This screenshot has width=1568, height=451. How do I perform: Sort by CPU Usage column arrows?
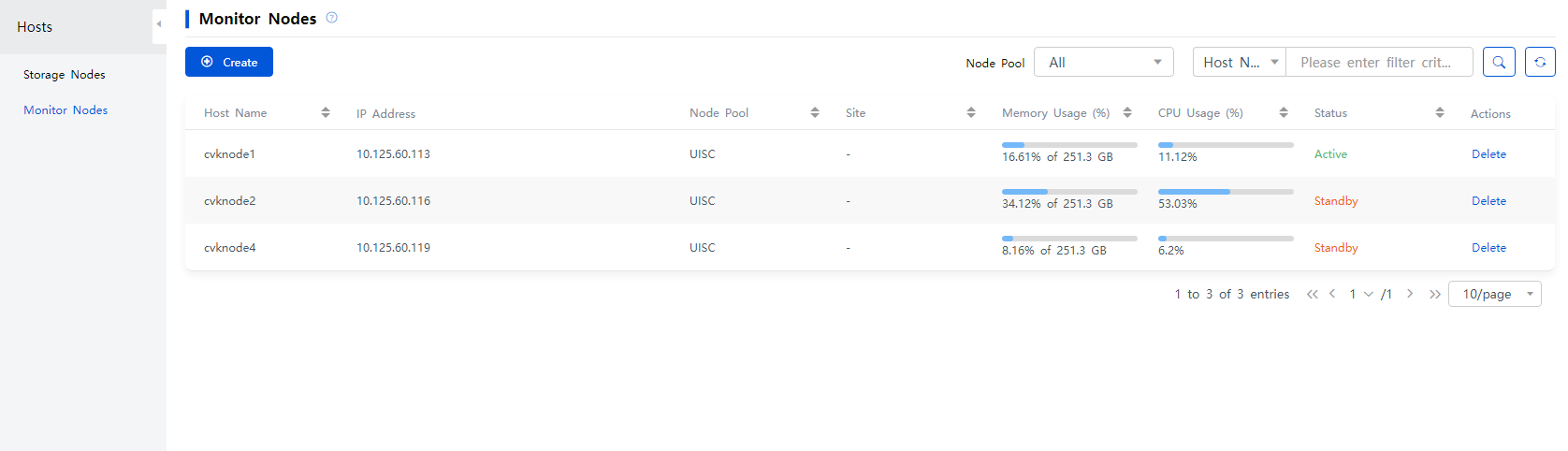[1284, 112]
